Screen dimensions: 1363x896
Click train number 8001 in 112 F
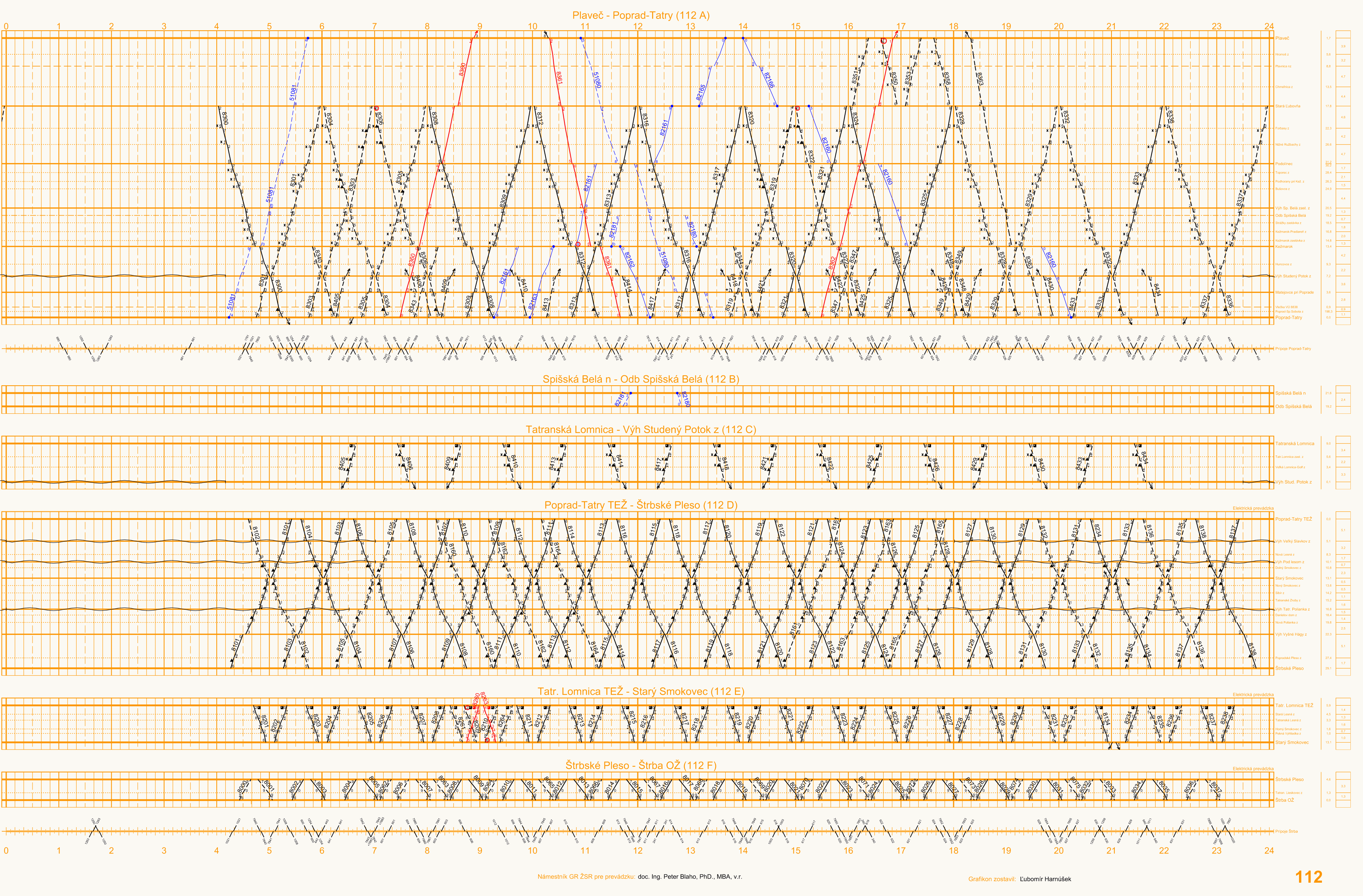point(269,785)
